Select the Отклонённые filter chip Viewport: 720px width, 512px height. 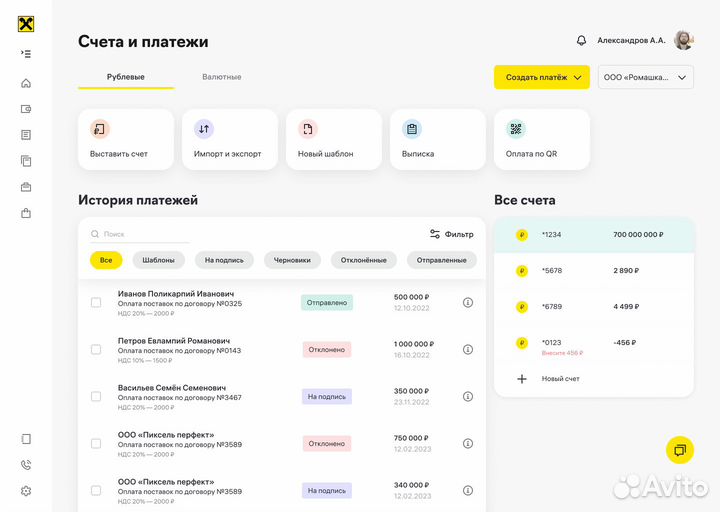[x=364, y=260]
